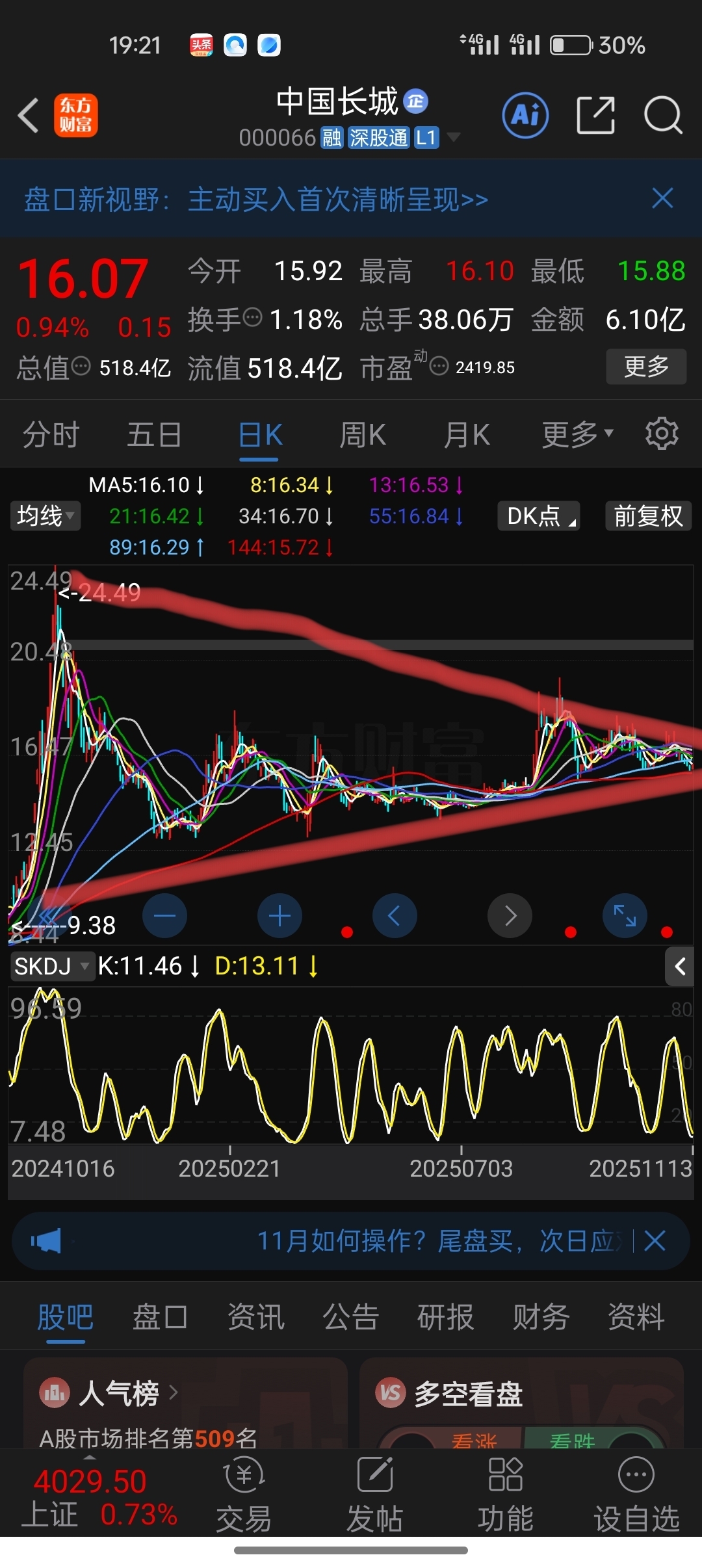
Task: Go back using the left arrow
Action: point(29,116)
